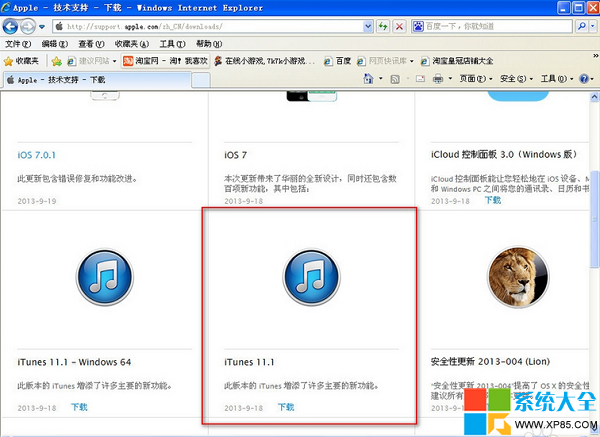Click the vertical scrollbar thumb
The height and width of the screenshot is (437, 600).
click(595, 219)
